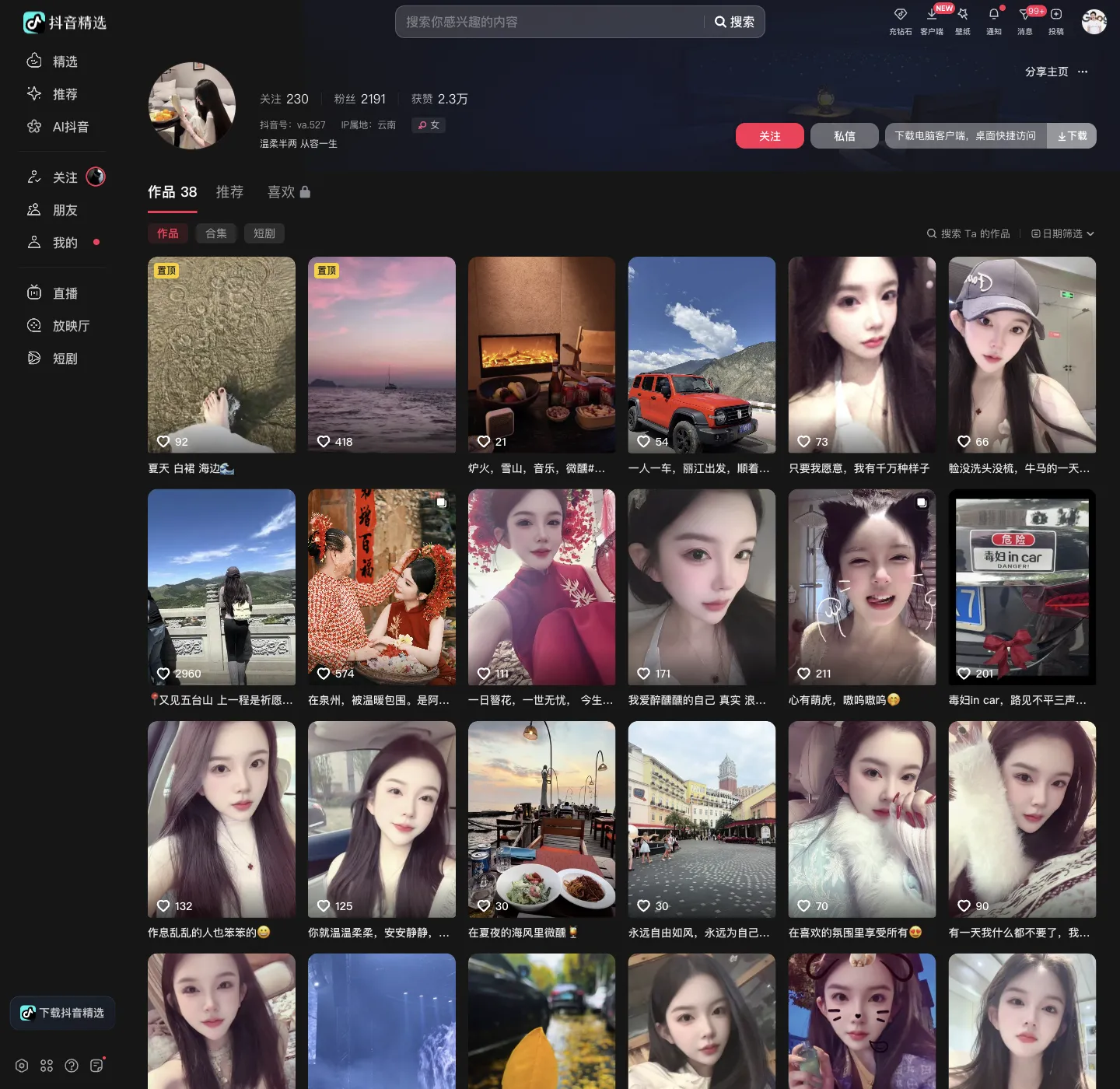Open the video 只要我愿意，我有千万种样子
This screenshot has width=1120, height=1089.
863,355
